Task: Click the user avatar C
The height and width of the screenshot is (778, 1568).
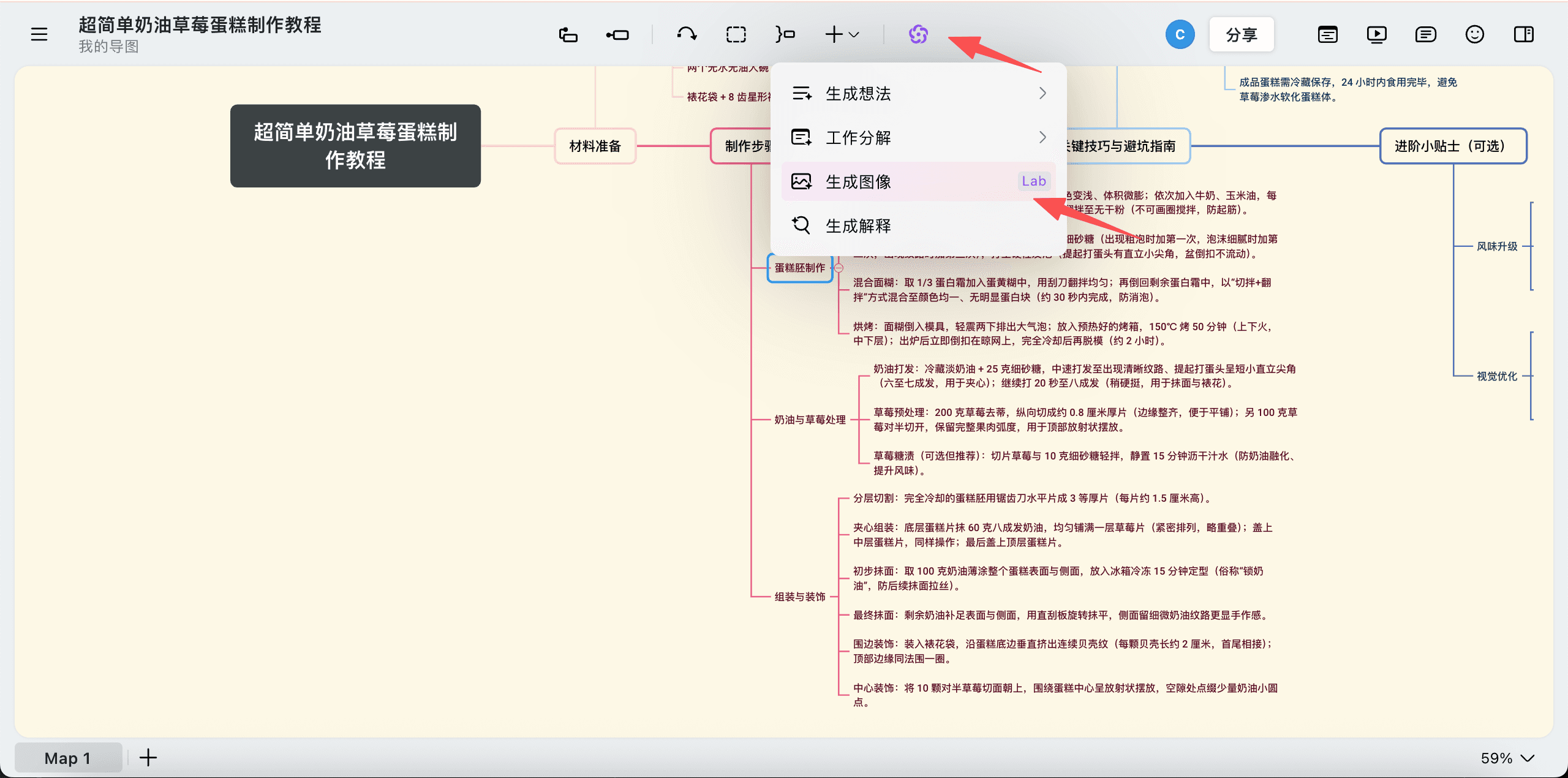Action: pos(1179,34)
